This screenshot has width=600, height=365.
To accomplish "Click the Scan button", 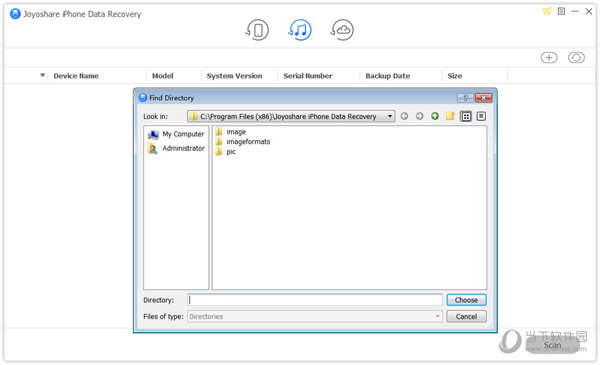I will tap(552, 345).
